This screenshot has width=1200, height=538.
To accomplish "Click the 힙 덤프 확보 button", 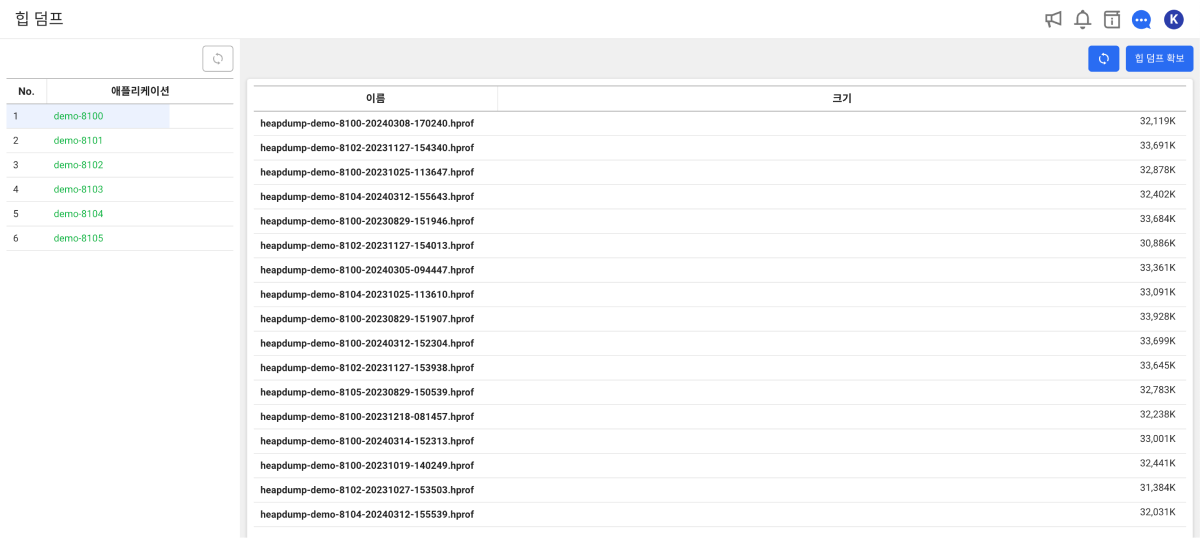I will (x=1159, y=59).
